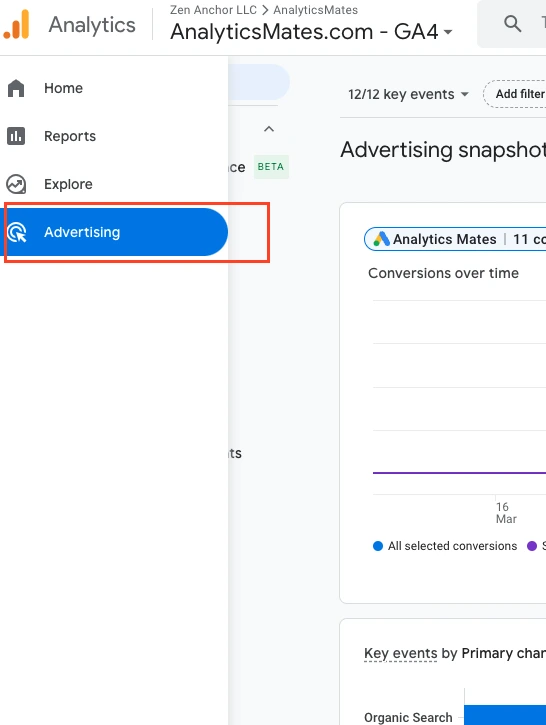Click the Explore trend icon
The height and width of the screenshot is (725, 546).
16,184
